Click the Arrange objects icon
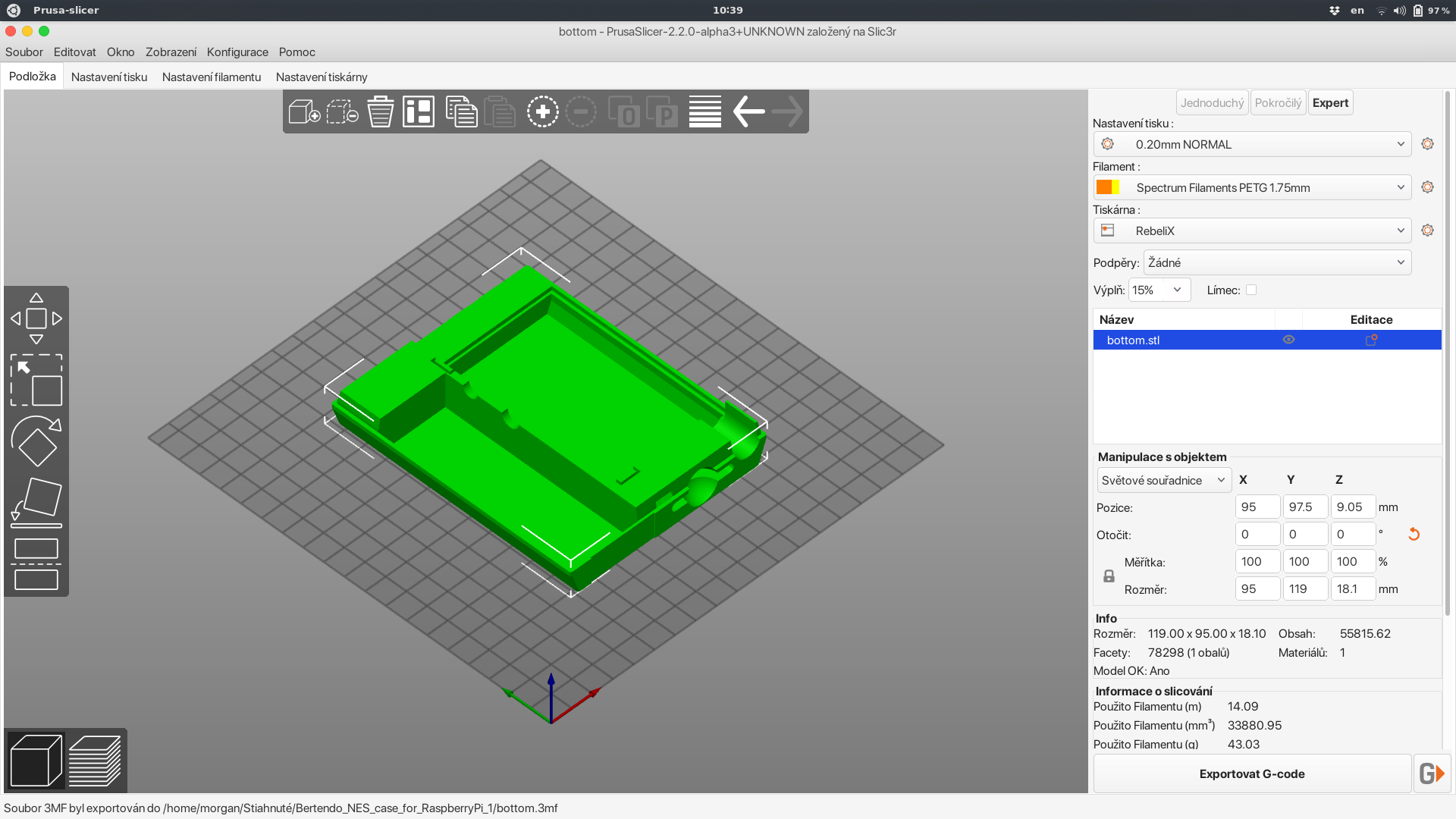 click(x=418, y=112)
